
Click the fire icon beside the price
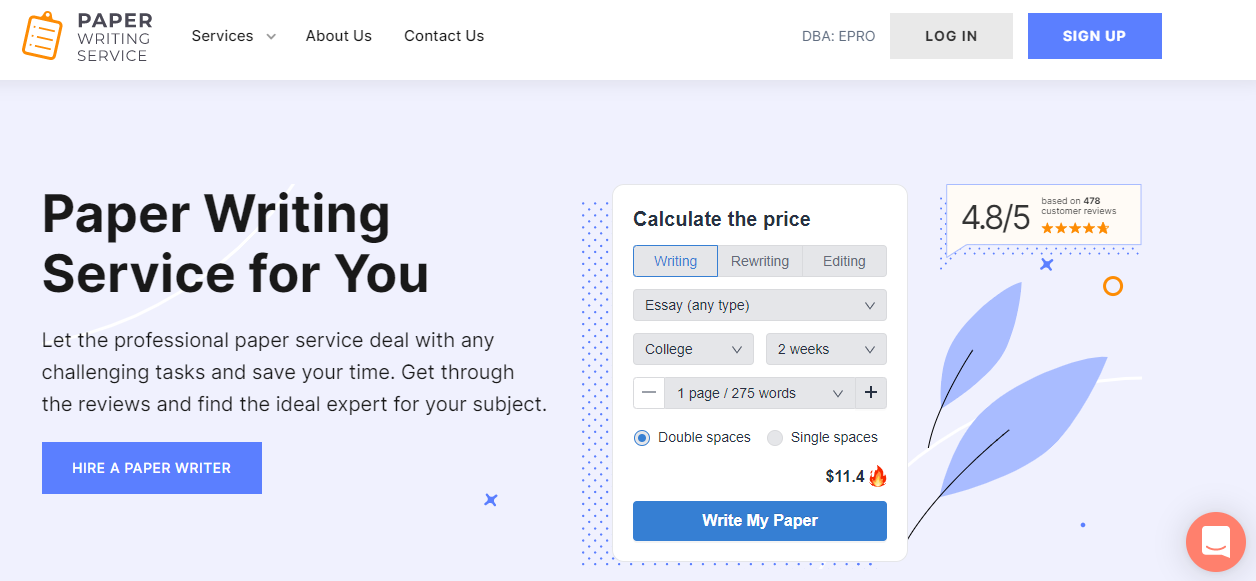[x=878, y=476]
